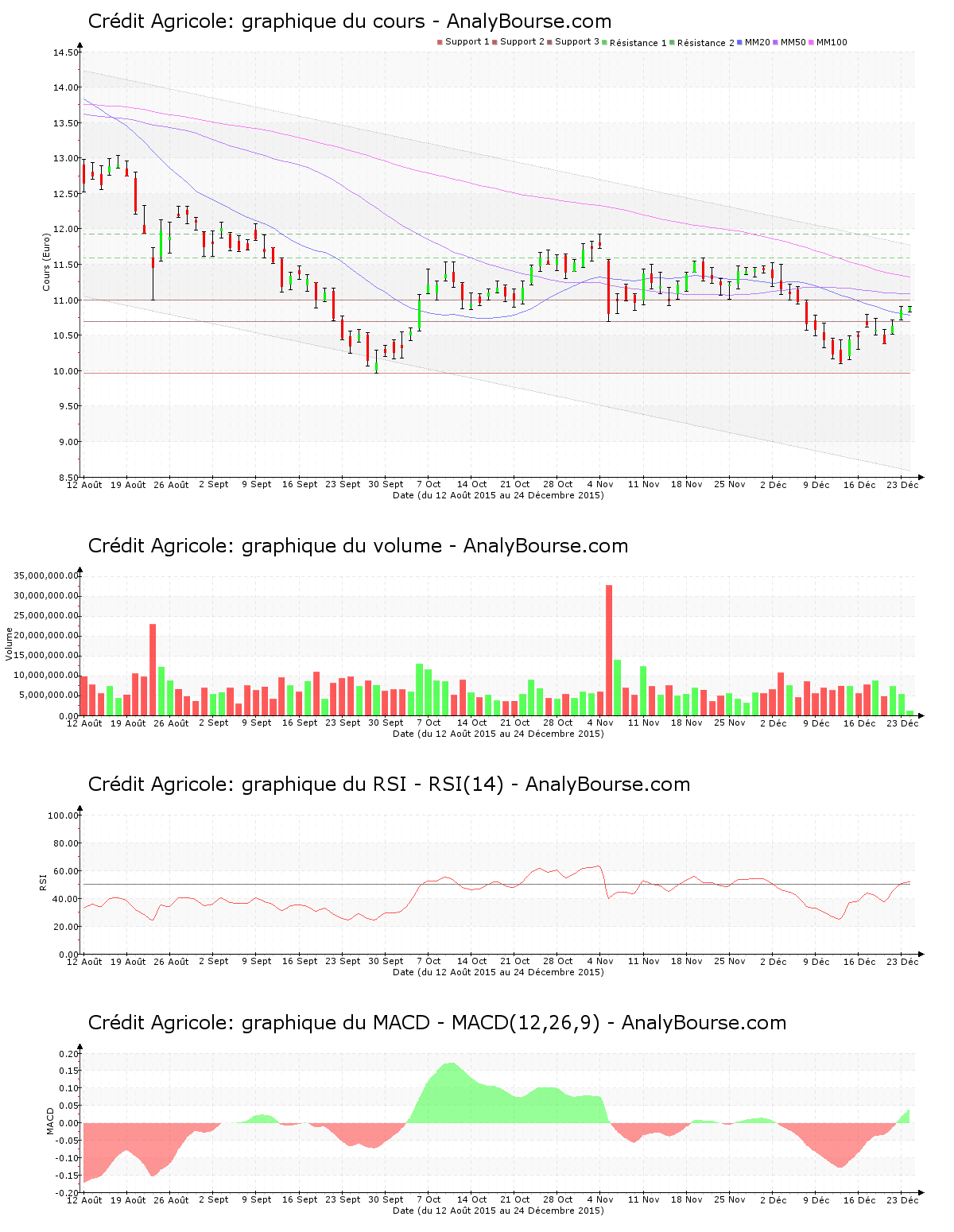Viewport: 954px width, 1232px height.
Task: Click the date range caption under price chart
Action: [498, 495]
